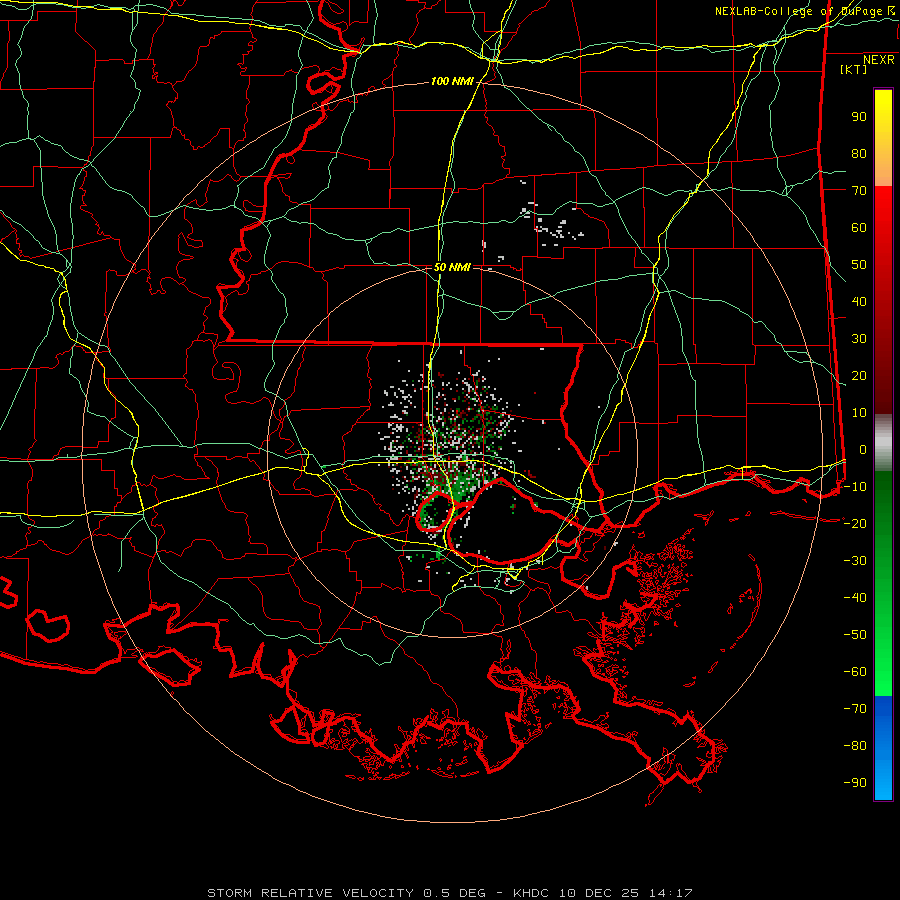Click the positive 70 scale value
The image size is (900, 900).
click(x=859, y=191)
